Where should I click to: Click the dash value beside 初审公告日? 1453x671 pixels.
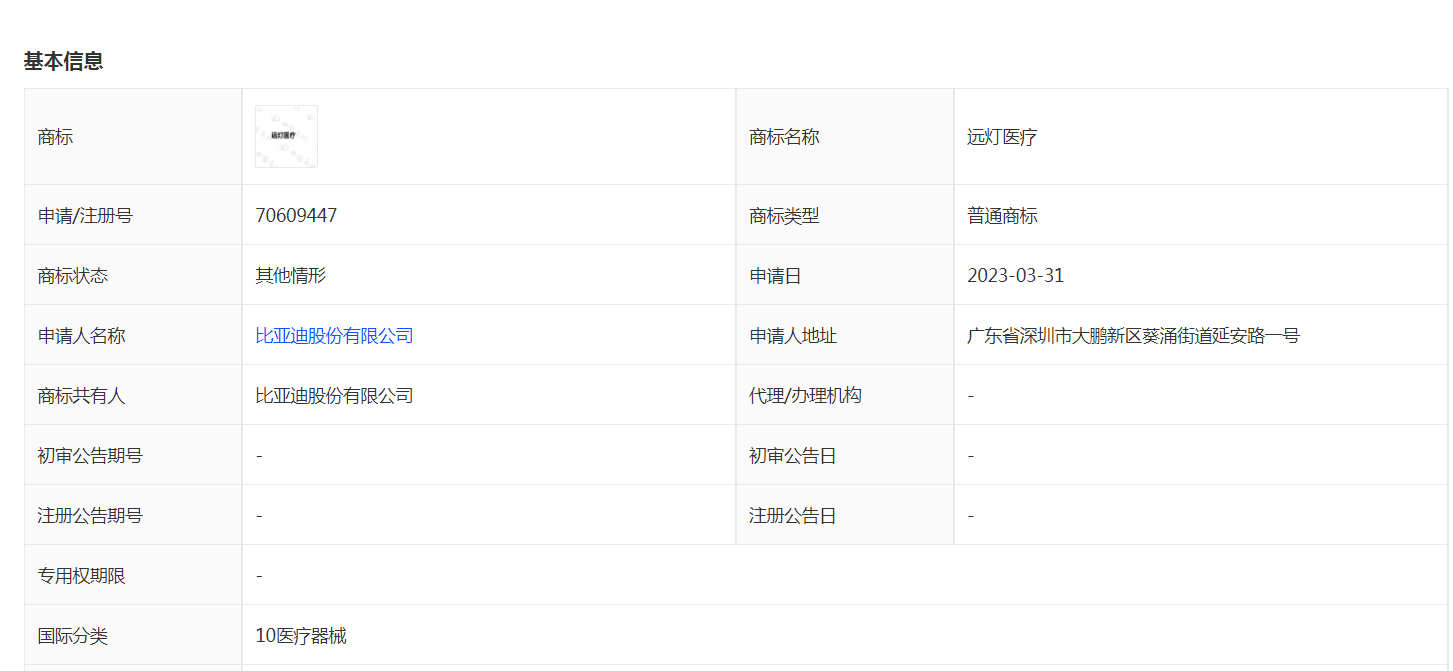[x=971, y=456]
